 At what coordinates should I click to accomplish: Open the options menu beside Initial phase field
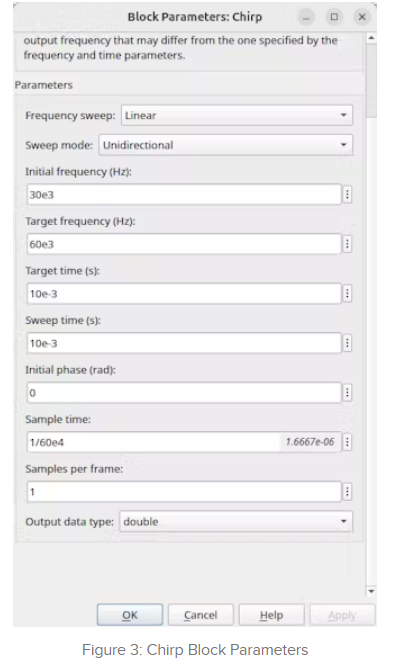[347, 393]
